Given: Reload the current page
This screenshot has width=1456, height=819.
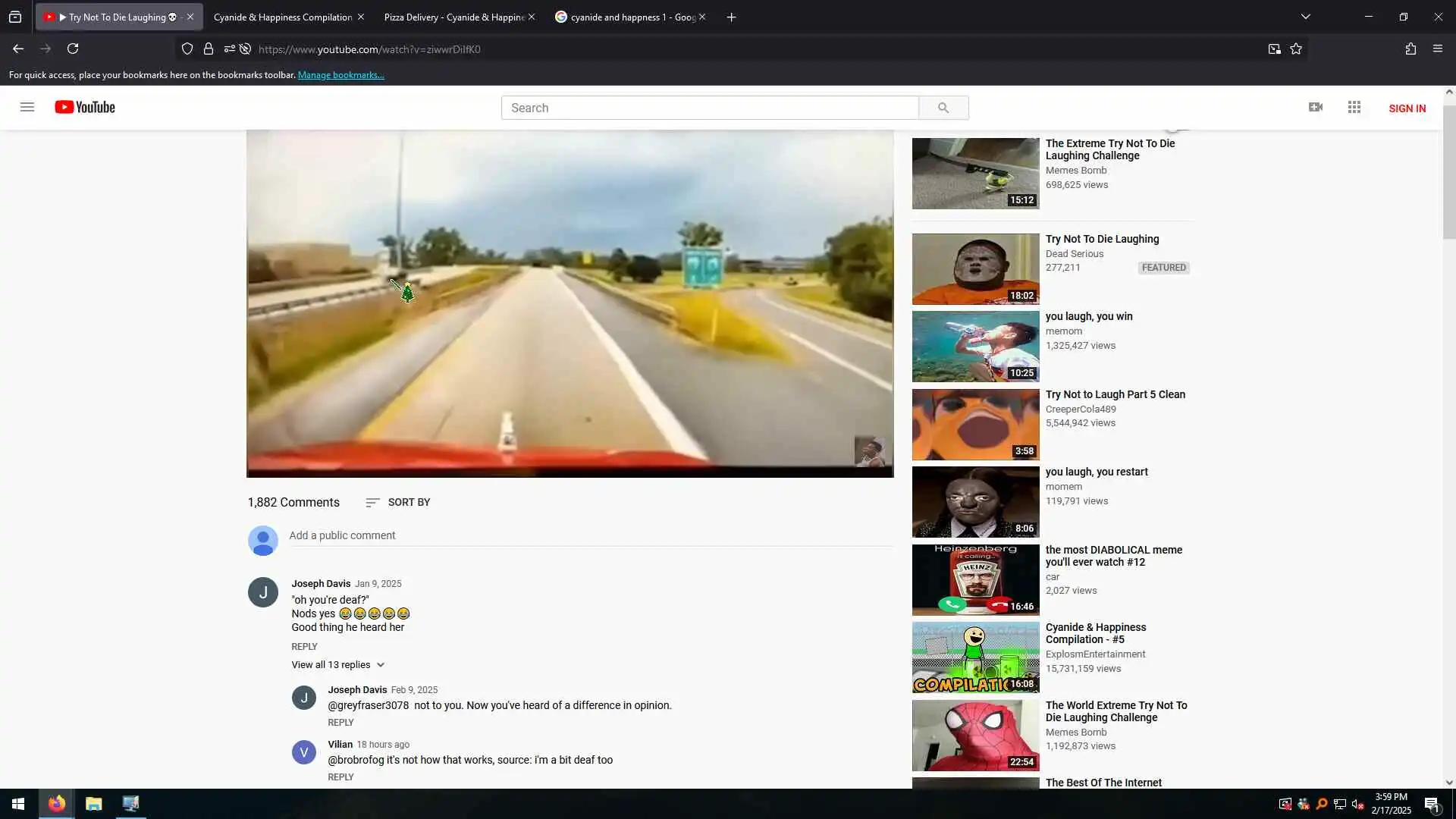Looking at the screenshot, I should coord(73,49).
